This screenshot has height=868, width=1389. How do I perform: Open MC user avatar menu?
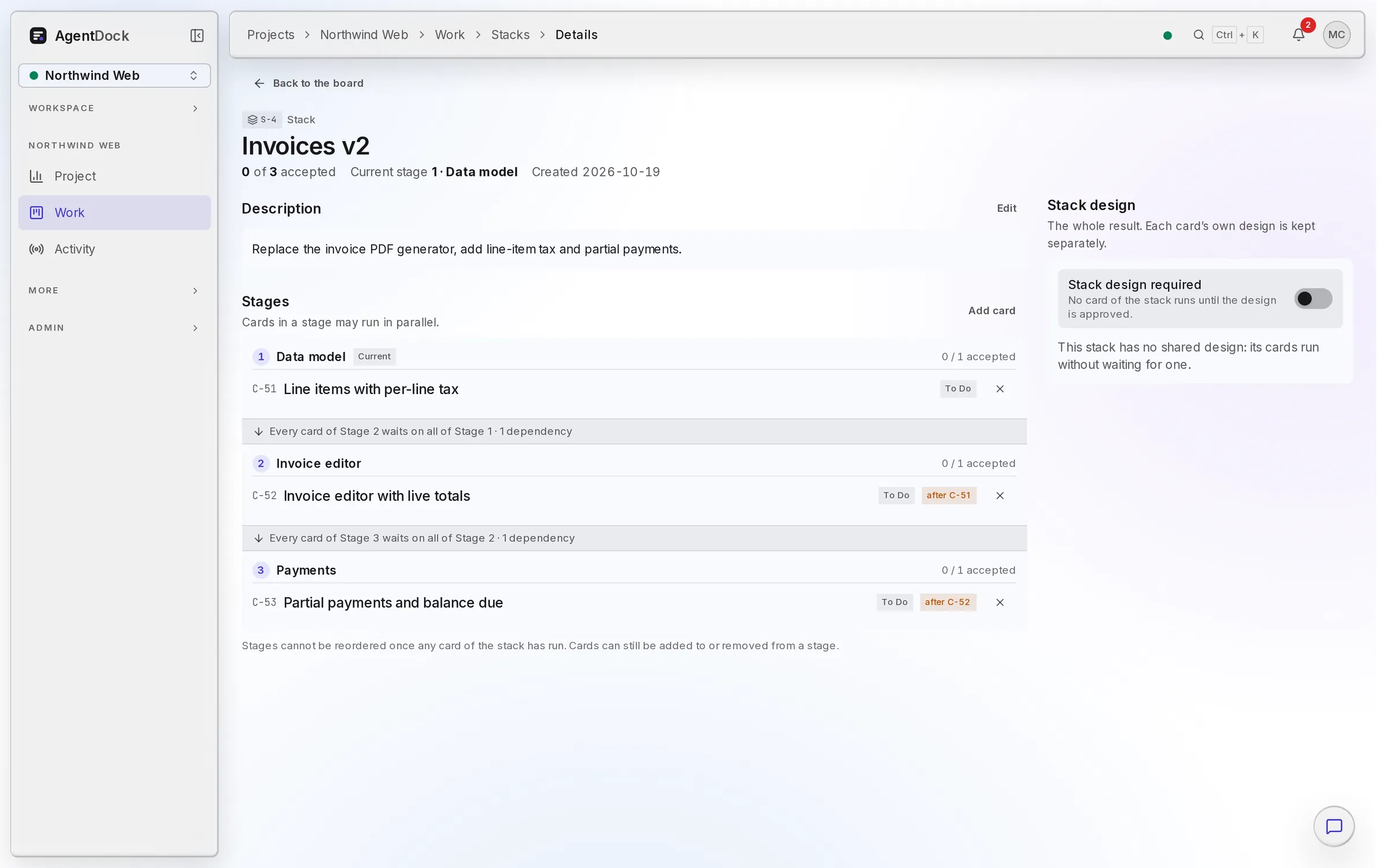tap(1336, 35)
